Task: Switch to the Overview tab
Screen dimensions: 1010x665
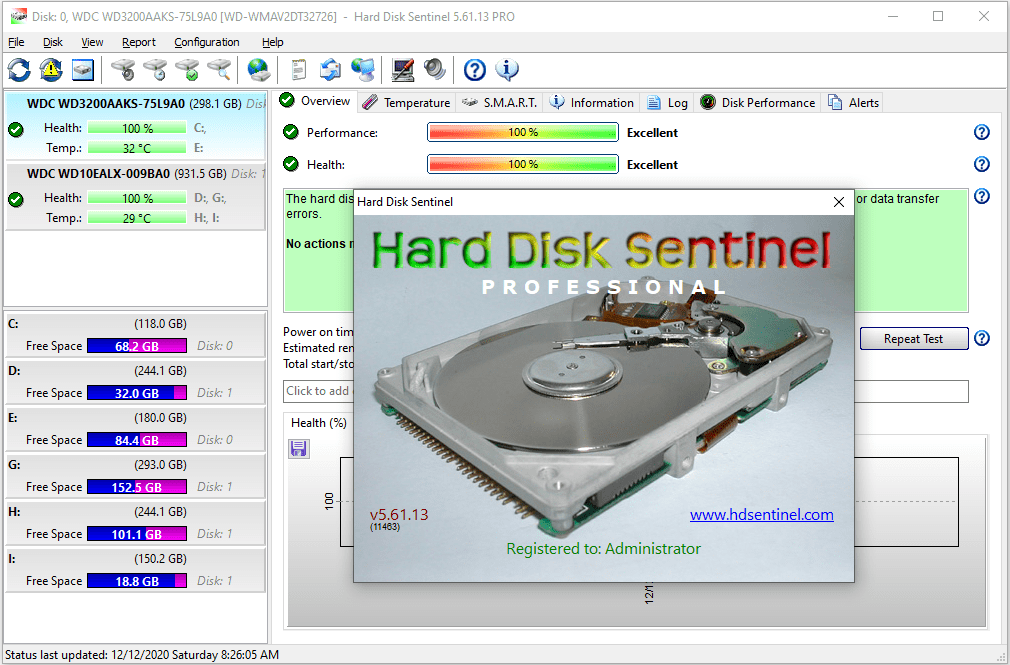Action: click(x=316, y=101)
